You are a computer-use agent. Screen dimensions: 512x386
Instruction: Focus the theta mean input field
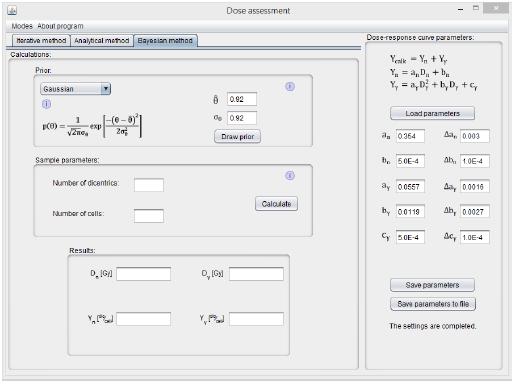click(242, 99)
